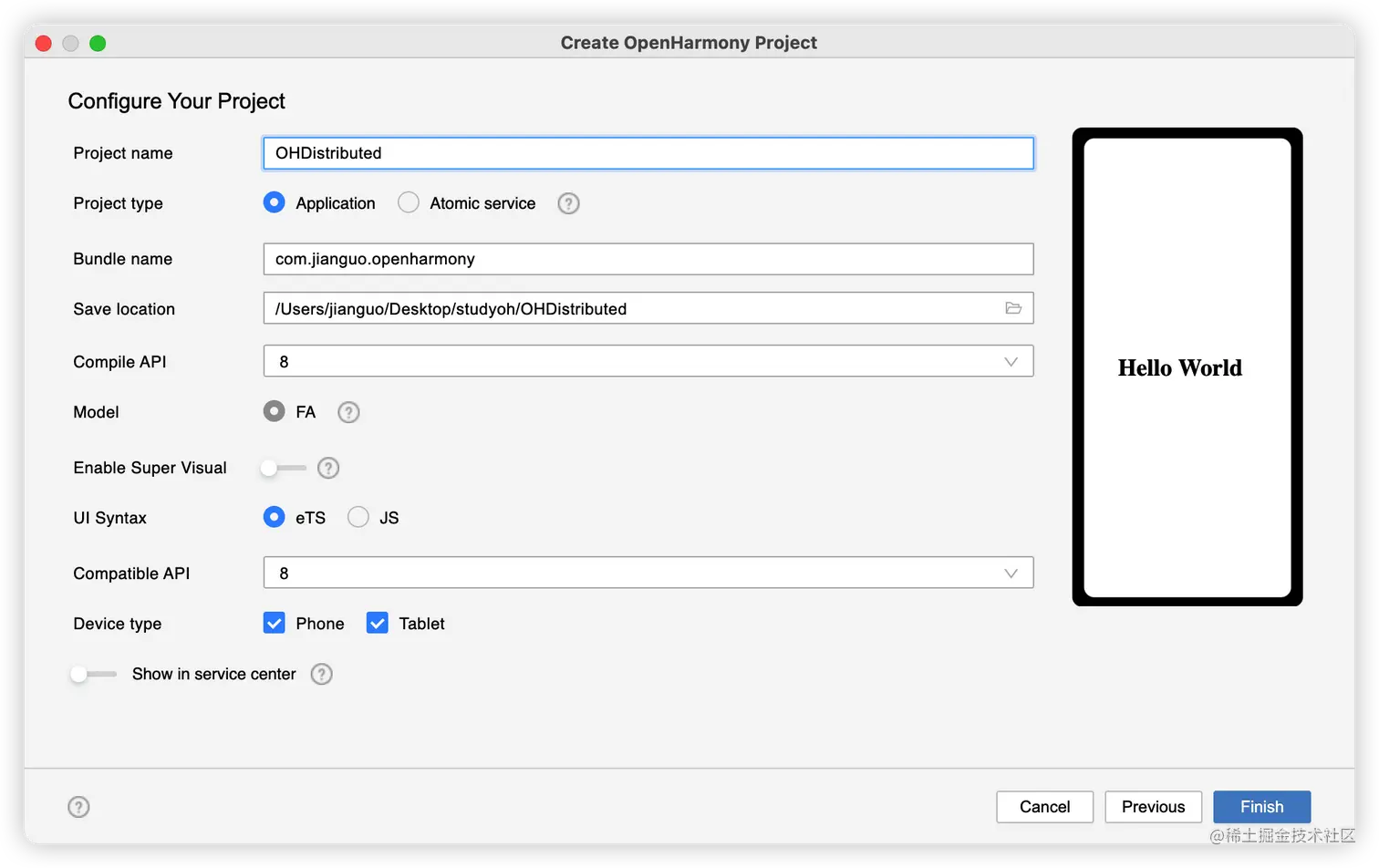
Task: Click the 'Configure Your Project' heading
Action: (177, 101)
